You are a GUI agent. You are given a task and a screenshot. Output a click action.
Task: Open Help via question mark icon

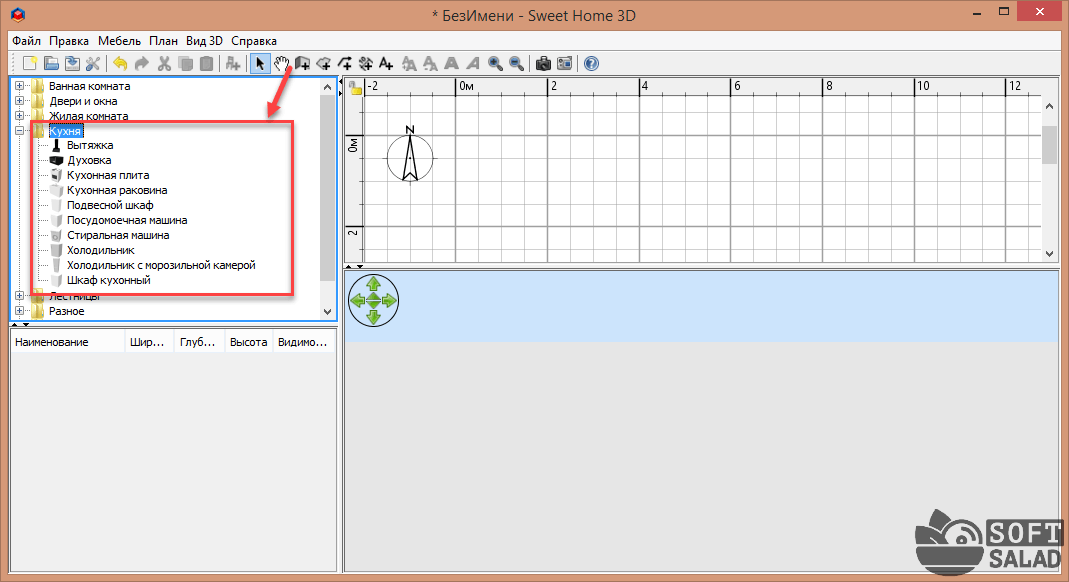[x=591, y=64]
